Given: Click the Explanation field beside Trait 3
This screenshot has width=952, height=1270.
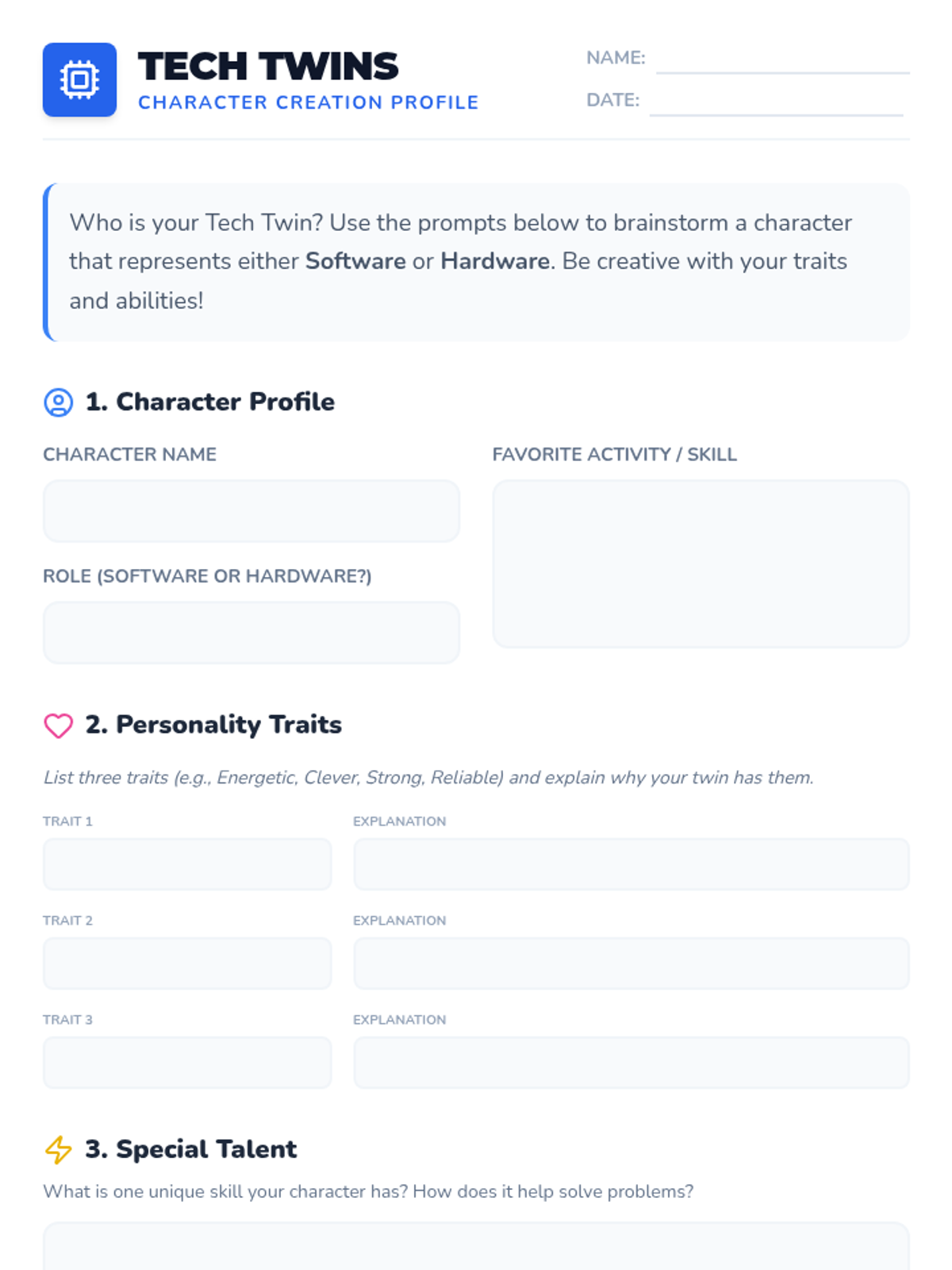Looking at the screenshot, I should [x=631, y=1062].
